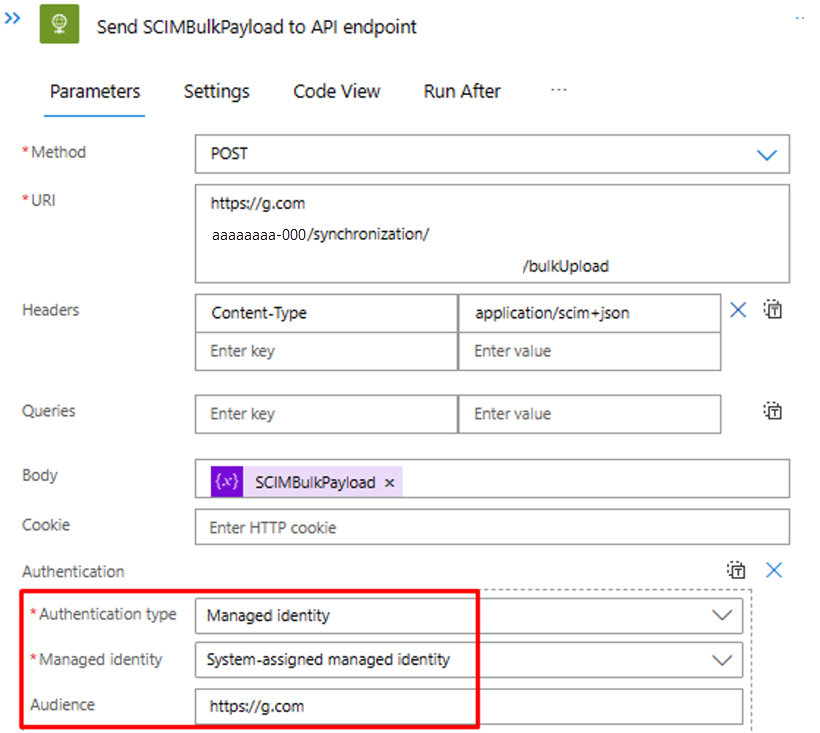Open the tab overflow ellipsis next to Run After
This screenshot has height=733, width=820.
[x=558, y=91]
